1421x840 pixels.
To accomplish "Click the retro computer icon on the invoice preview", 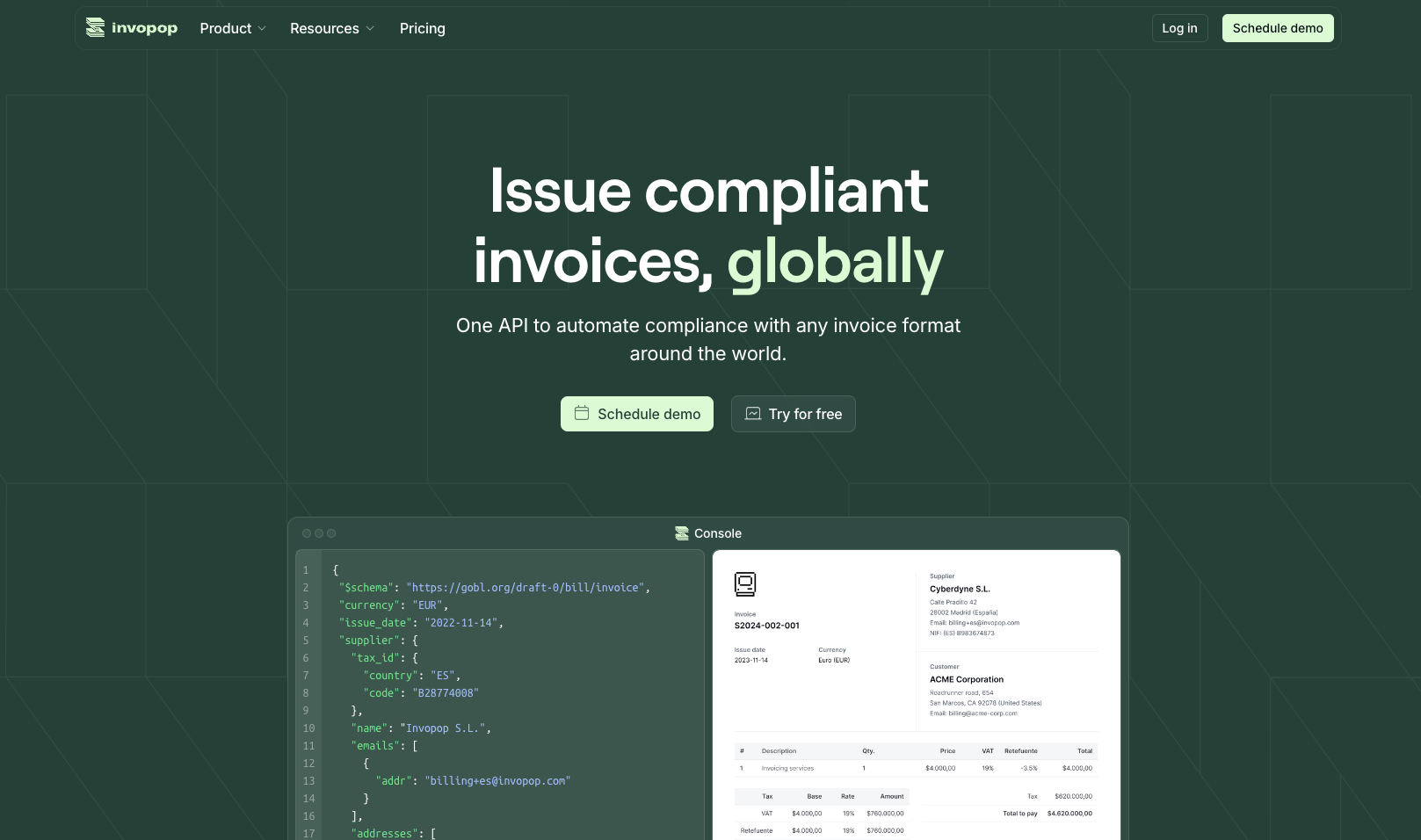I will (745, 583).
